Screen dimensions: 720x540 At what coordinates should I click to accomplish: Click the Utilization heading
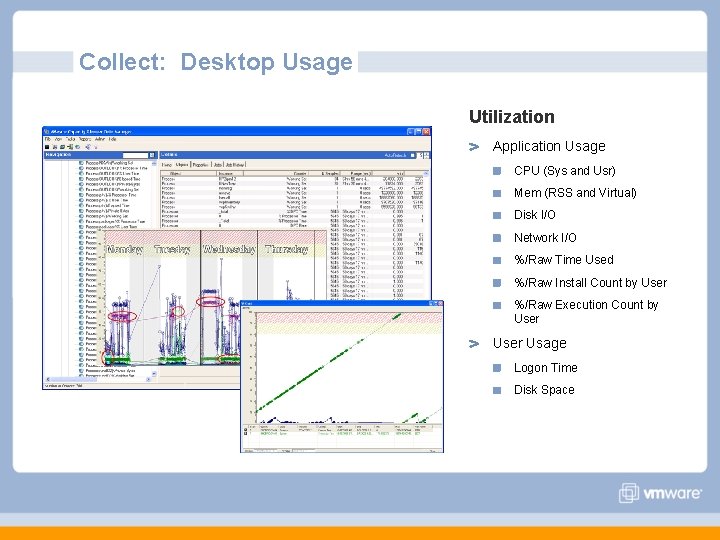(512, 117)
